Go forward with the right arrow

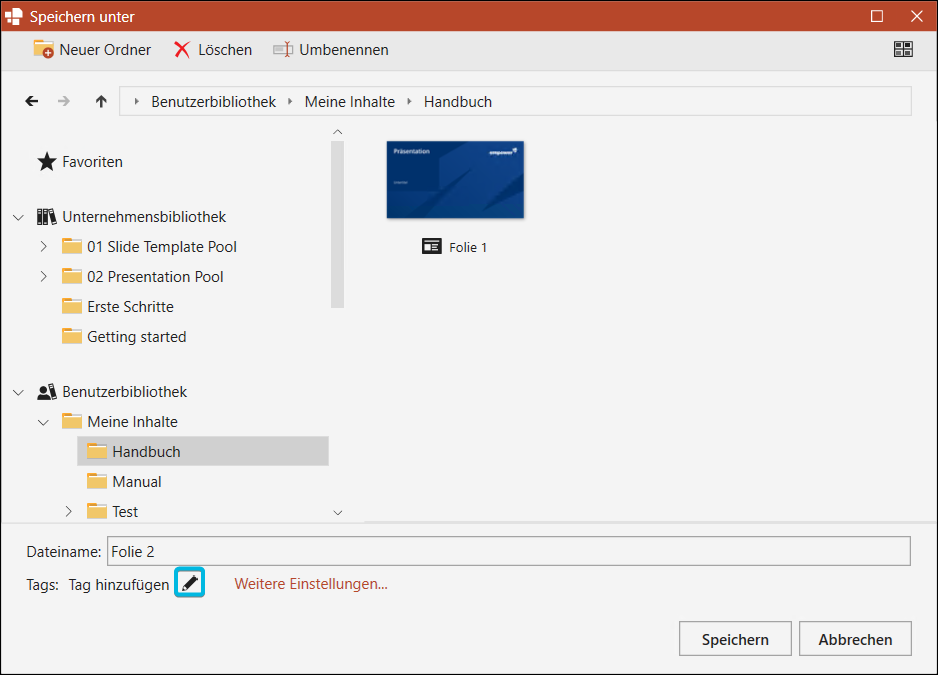pos(63,102)
